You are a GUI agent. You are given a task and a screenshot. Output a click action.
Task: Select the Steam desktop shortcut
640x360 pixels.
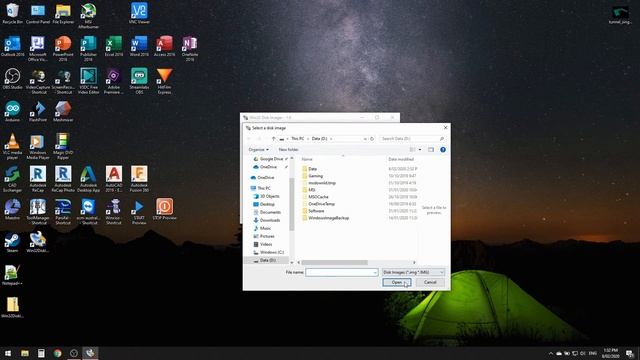point(12,242)
